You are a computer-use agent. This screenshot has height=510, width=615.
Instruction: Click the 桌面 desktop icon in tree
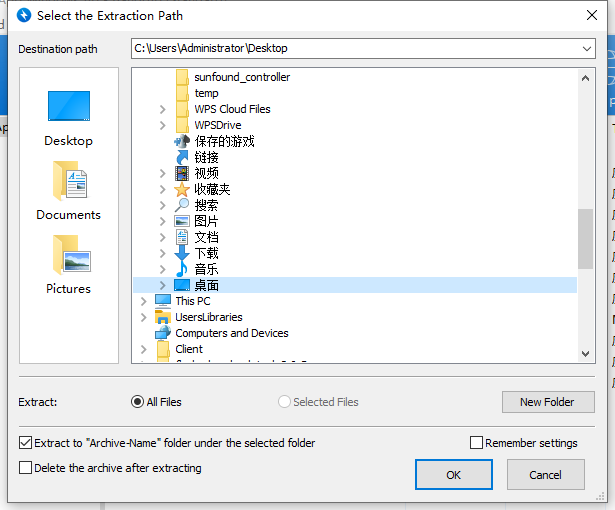[x=182, y=285]
